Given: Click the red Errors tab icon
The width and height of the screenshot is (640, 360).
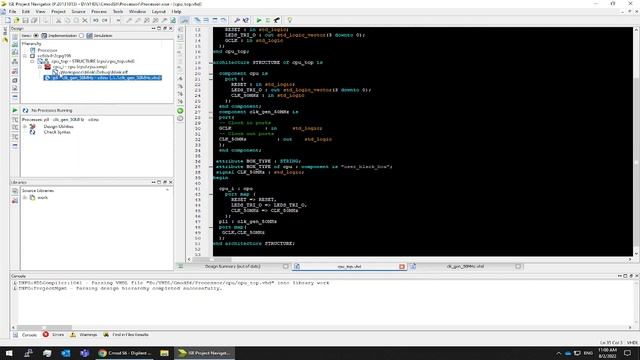Looking at the screenshot, I should [x=46, y=334].
